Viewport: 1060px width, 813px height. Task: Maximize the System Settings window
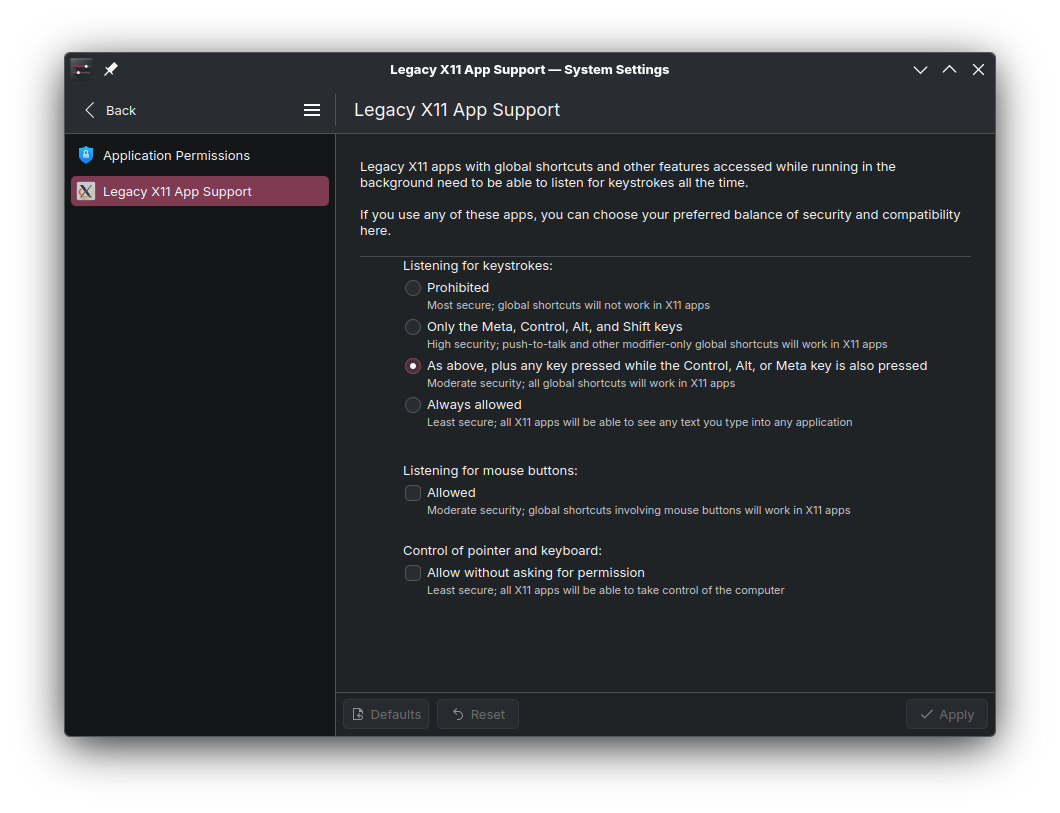tap(949, 70)
